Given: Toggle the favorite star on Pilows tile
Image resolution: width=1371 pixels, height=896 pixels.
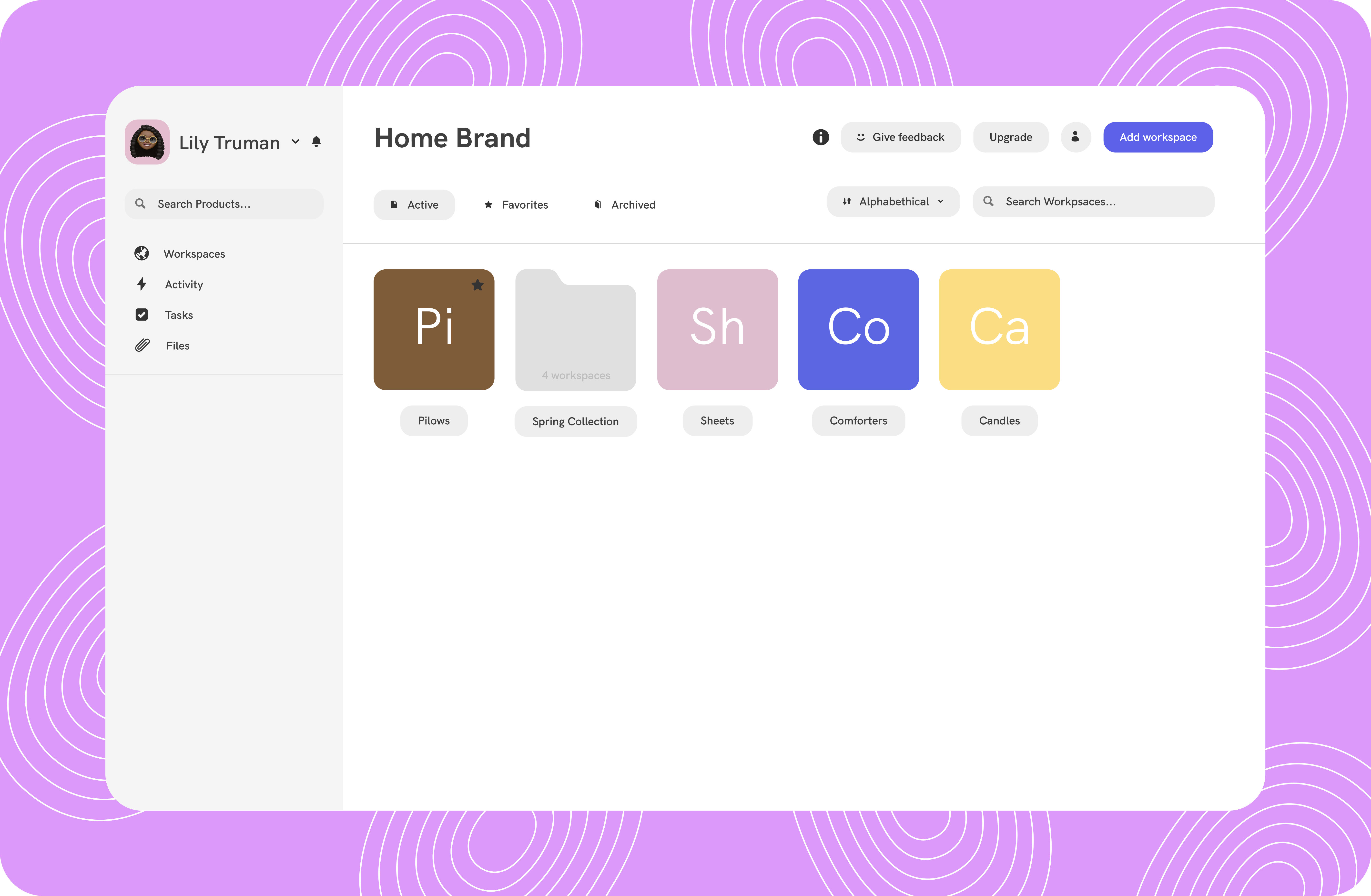Looking at the screenshot, I should tap(477, 285).
